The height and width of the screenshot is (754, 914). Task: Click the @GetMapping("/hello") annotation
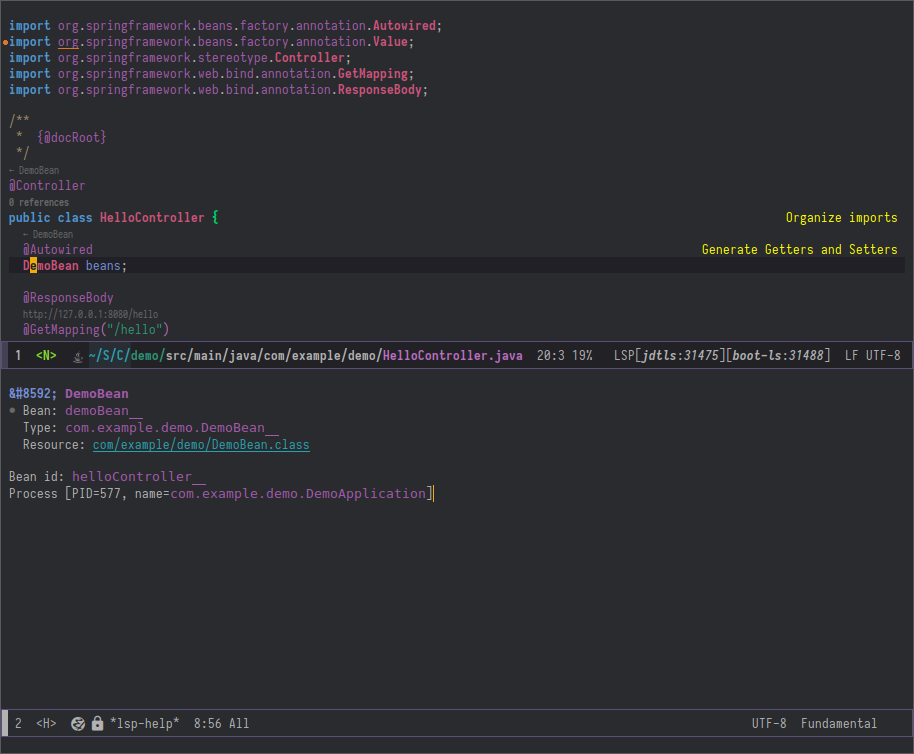(x=96, y=330)
